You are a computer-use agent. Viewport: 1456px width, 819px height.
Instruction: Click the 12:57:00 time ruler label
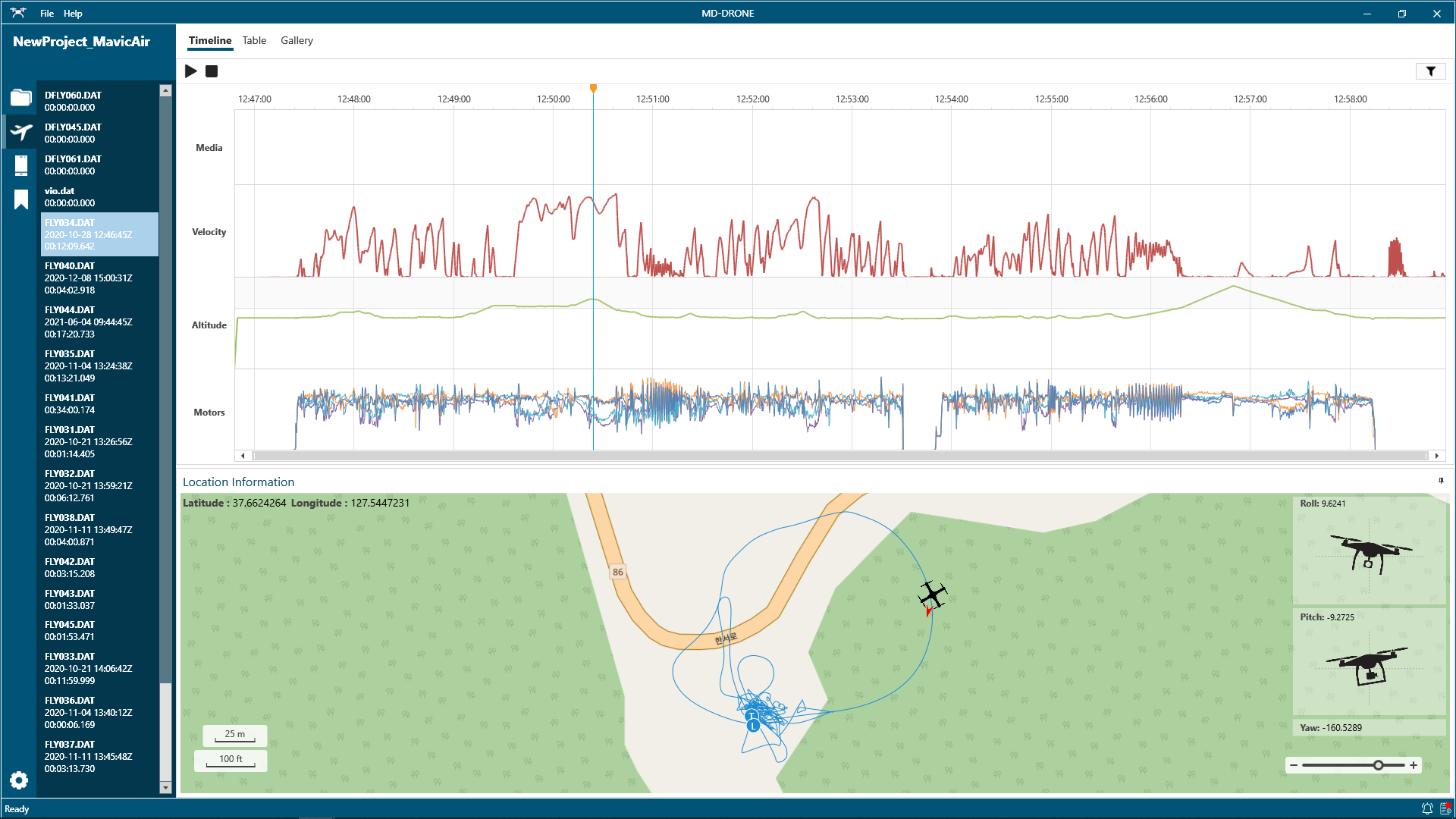coord(1250,99)
